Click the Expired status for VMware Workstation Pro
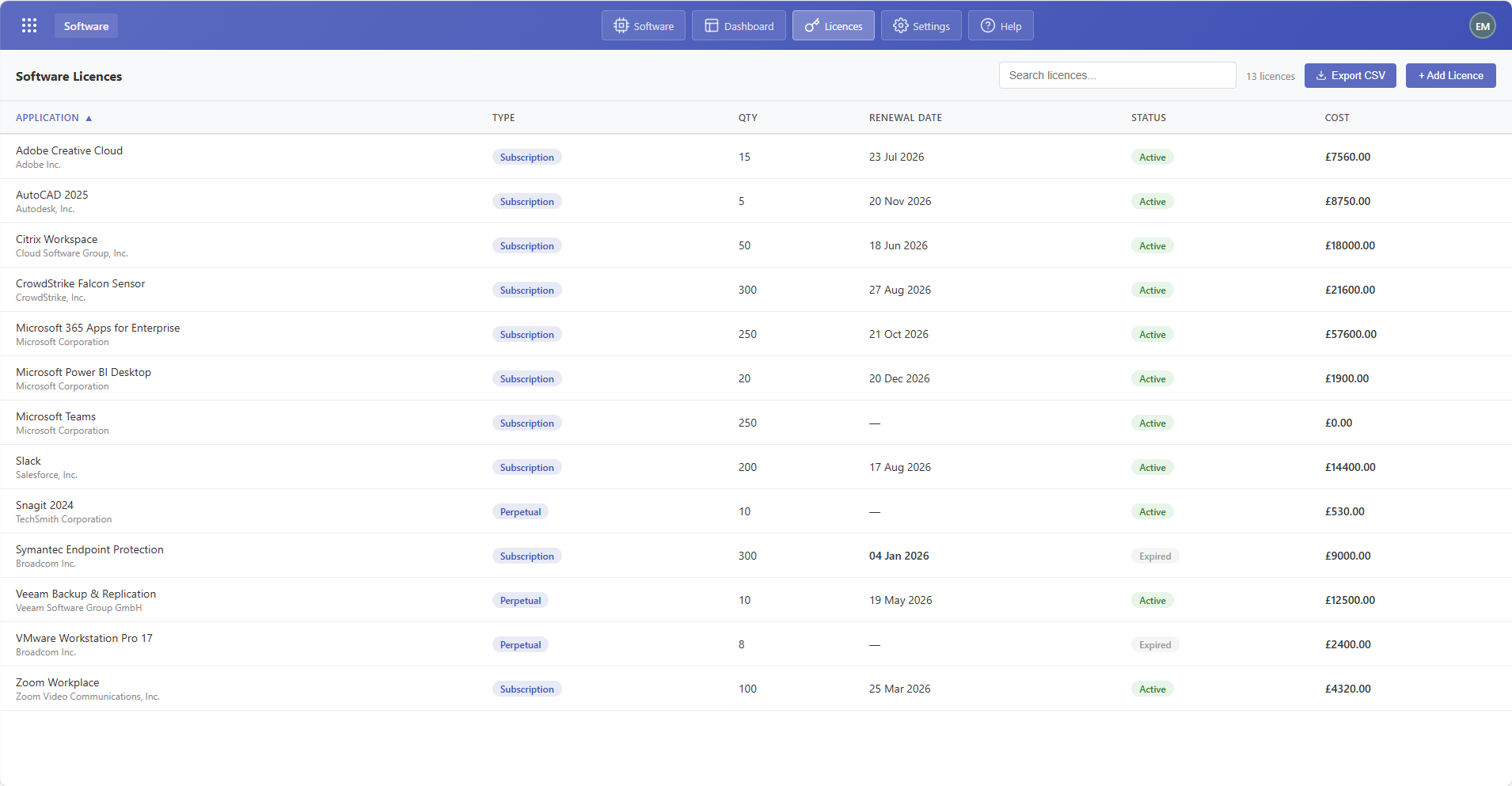The height and width of the screenshot is (786, 1512). point(1155,644)
